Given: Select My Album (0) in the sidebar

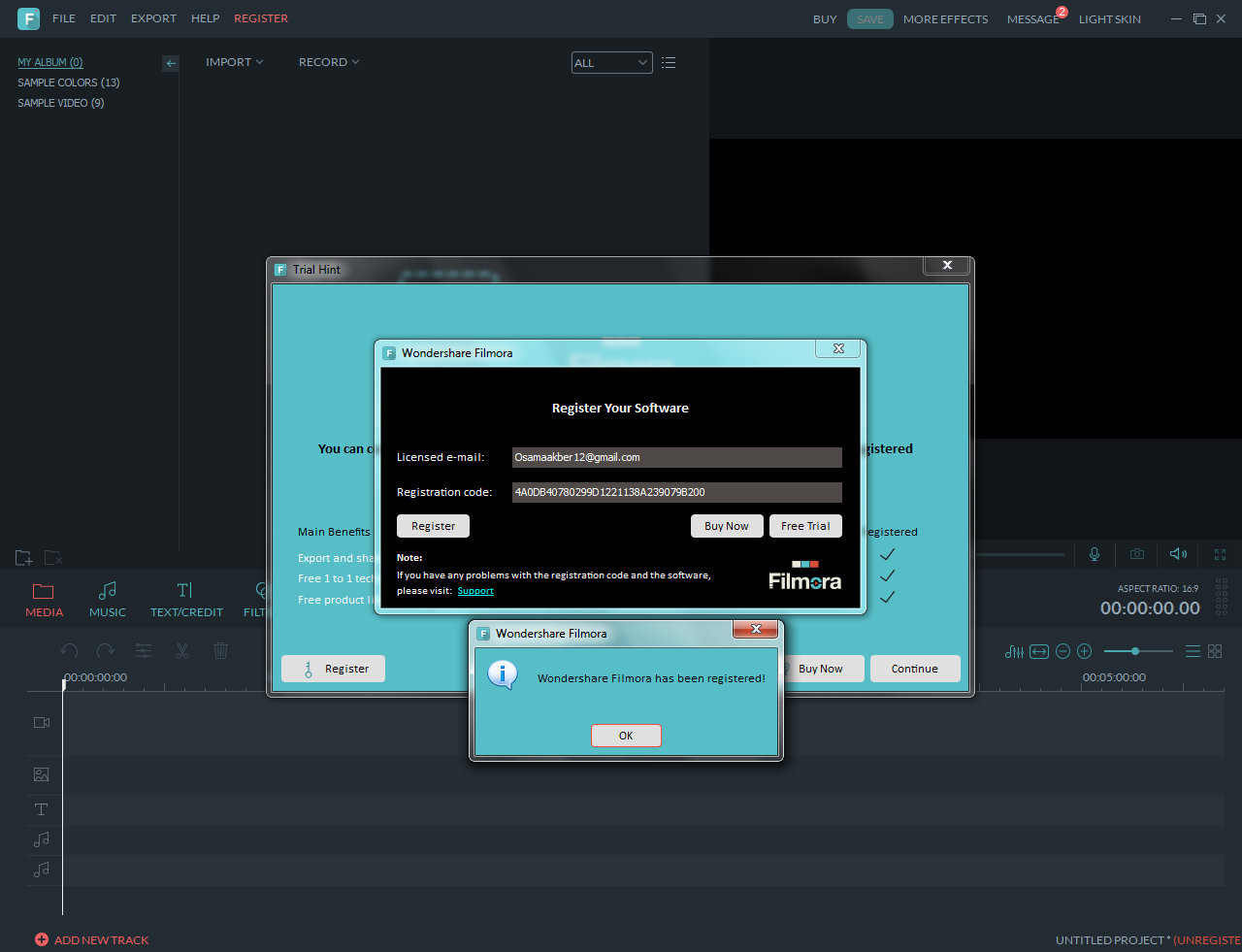Looking at the screenshot, I should click(50, 62).
